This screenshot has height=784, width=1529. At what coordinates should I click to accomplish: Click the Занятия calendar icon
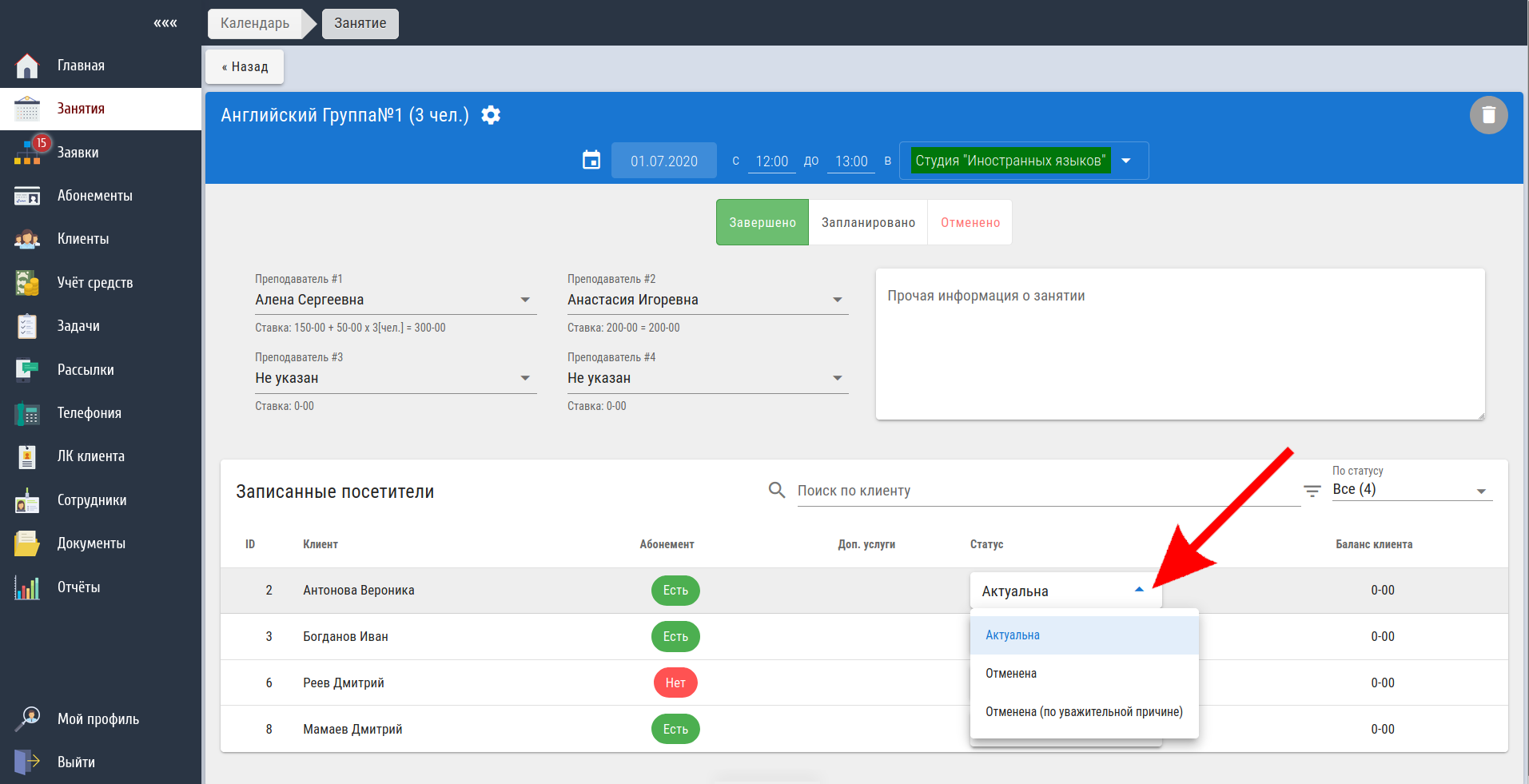(x=27, y=109)
